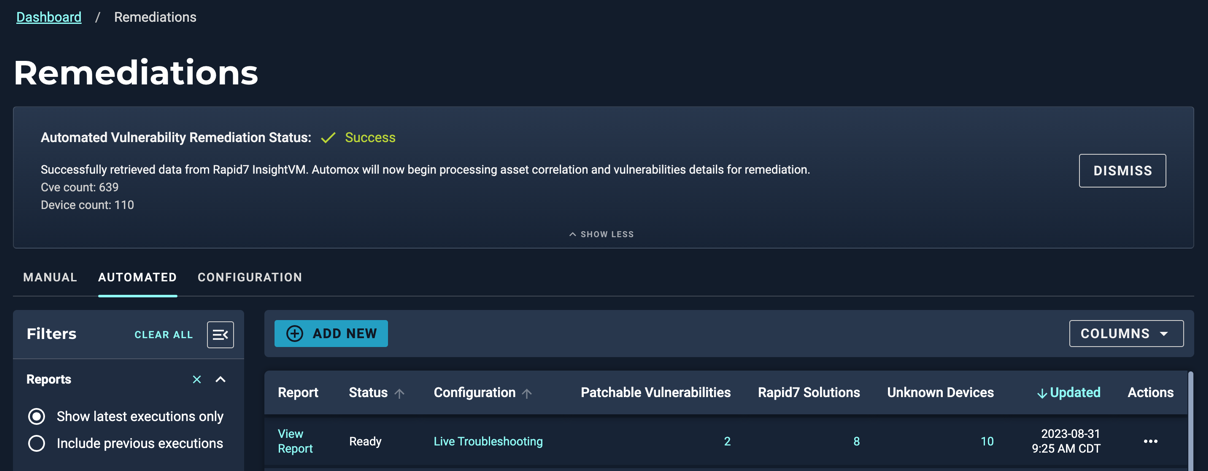Open the Columns dropdown

tap(1126, 334)
